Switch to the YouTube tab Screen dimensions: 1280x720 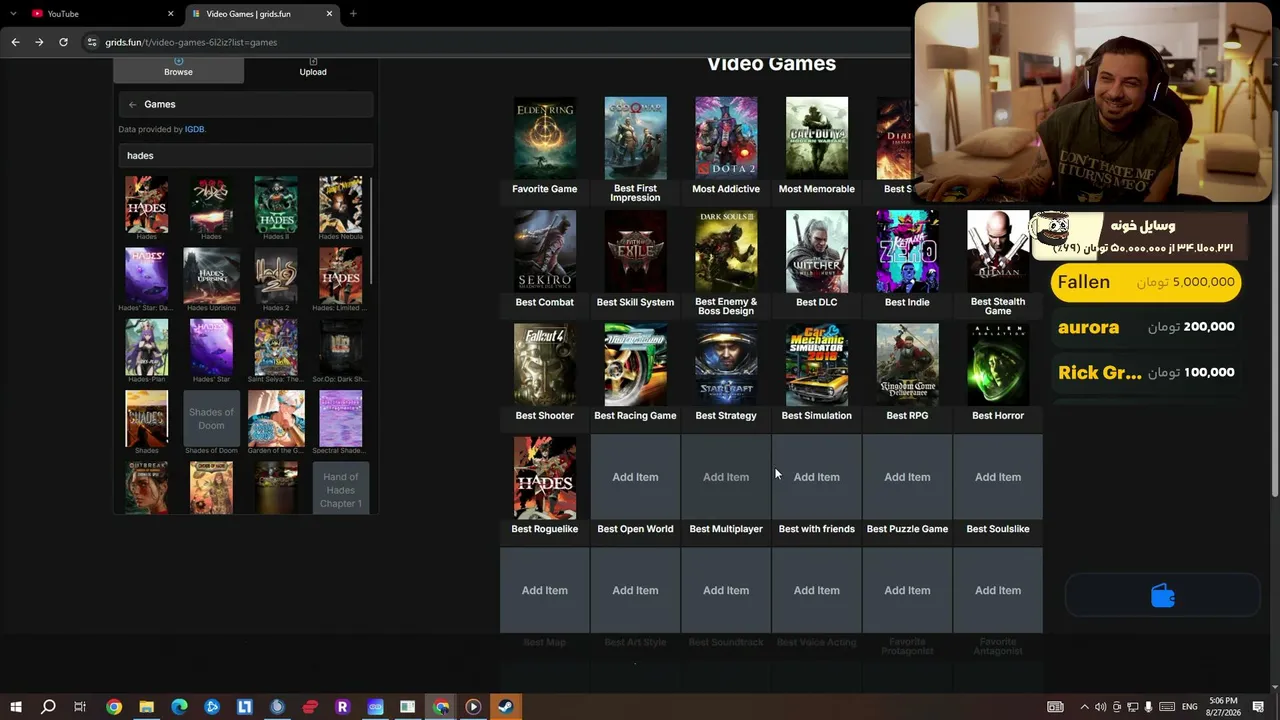(102, 14)
